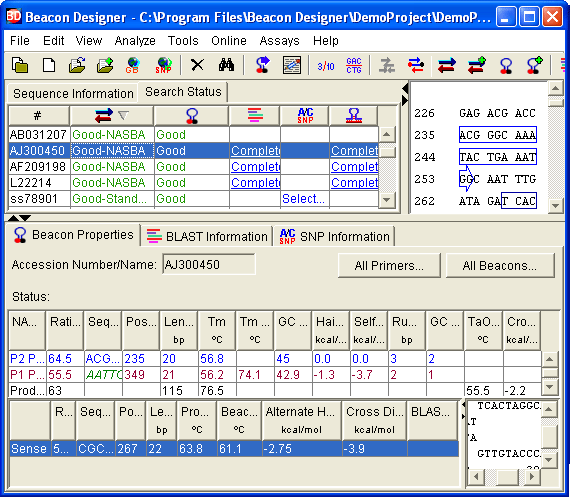Click the All Primers... button
Image resolution: width=570 pixels, height=497 pixels.
click(389, 266)
